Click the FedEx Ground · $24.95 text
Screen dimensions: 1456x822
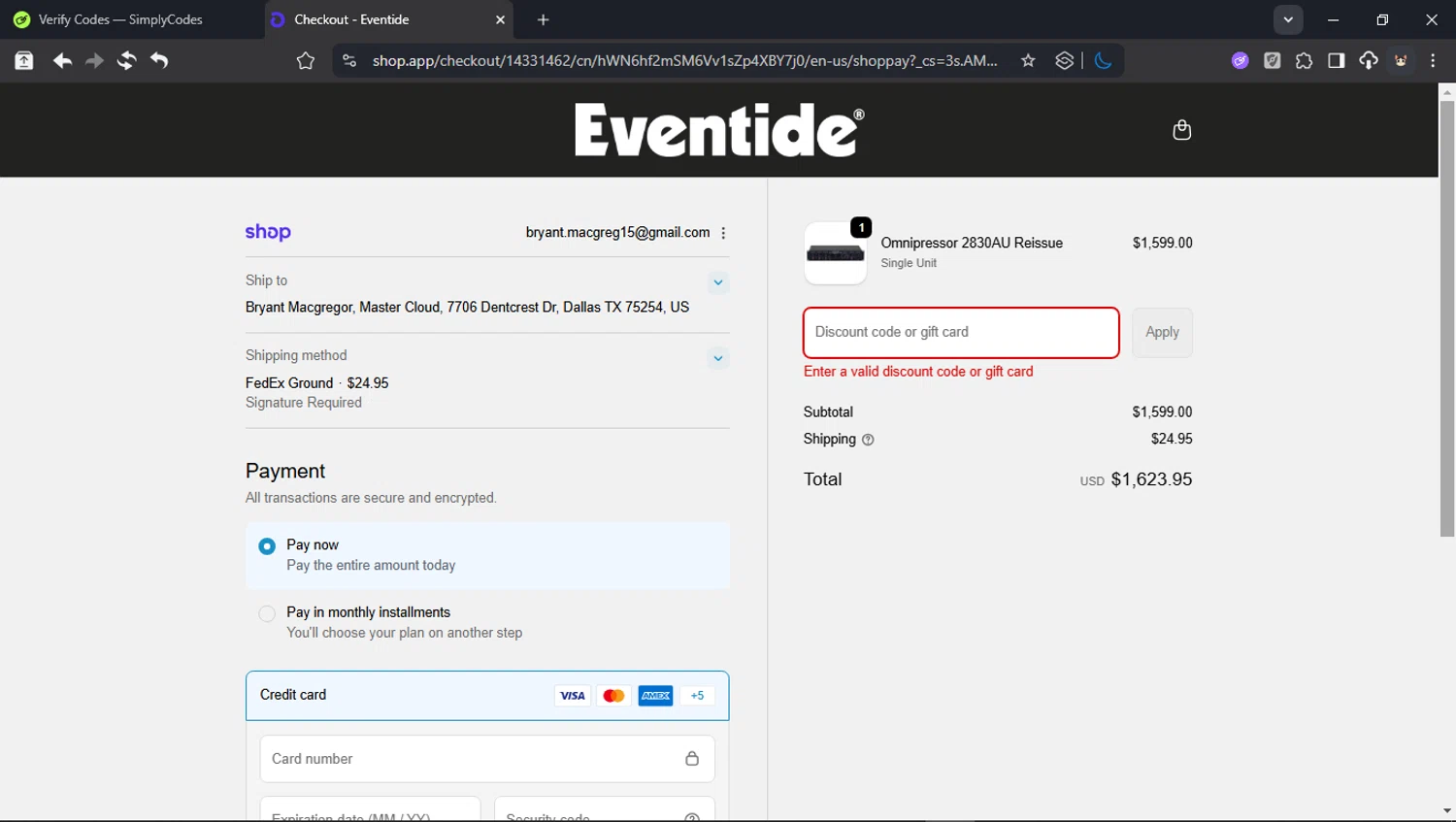point(316,383)
